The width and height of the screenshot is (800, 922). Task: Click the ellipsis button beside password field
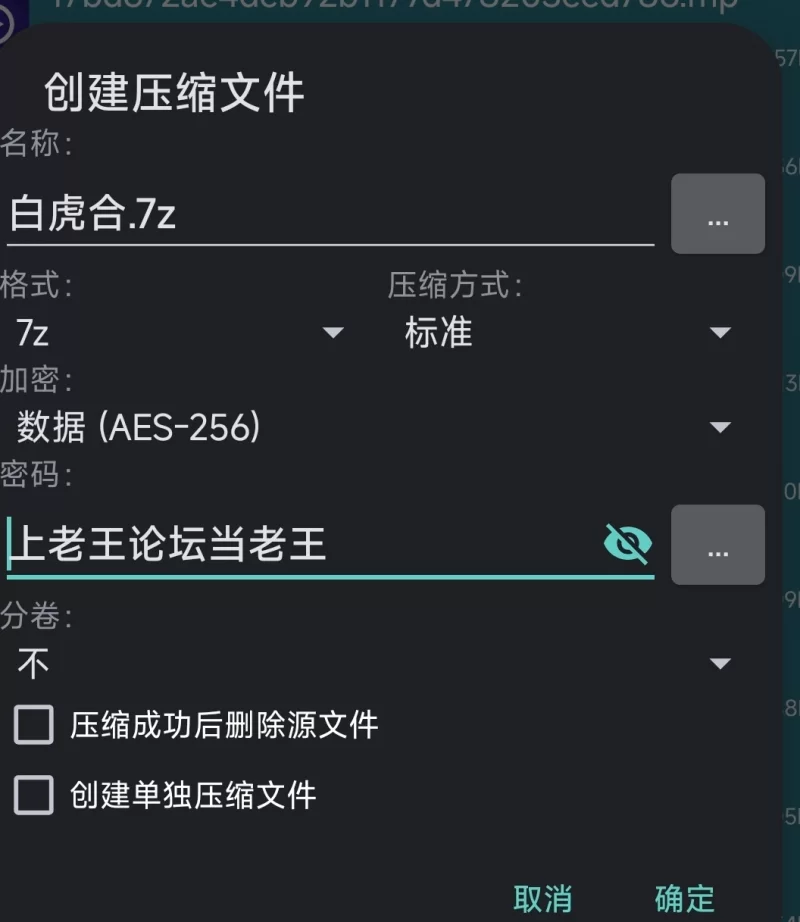tap(717, 545)
